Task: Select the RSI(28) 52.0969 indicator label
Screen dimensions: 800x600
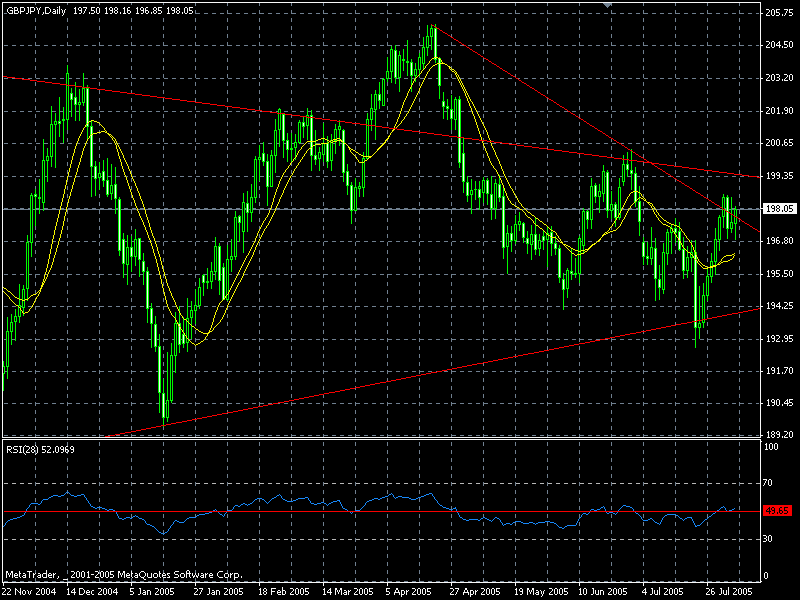Action: pyautogui.click(x=40, y=449)
